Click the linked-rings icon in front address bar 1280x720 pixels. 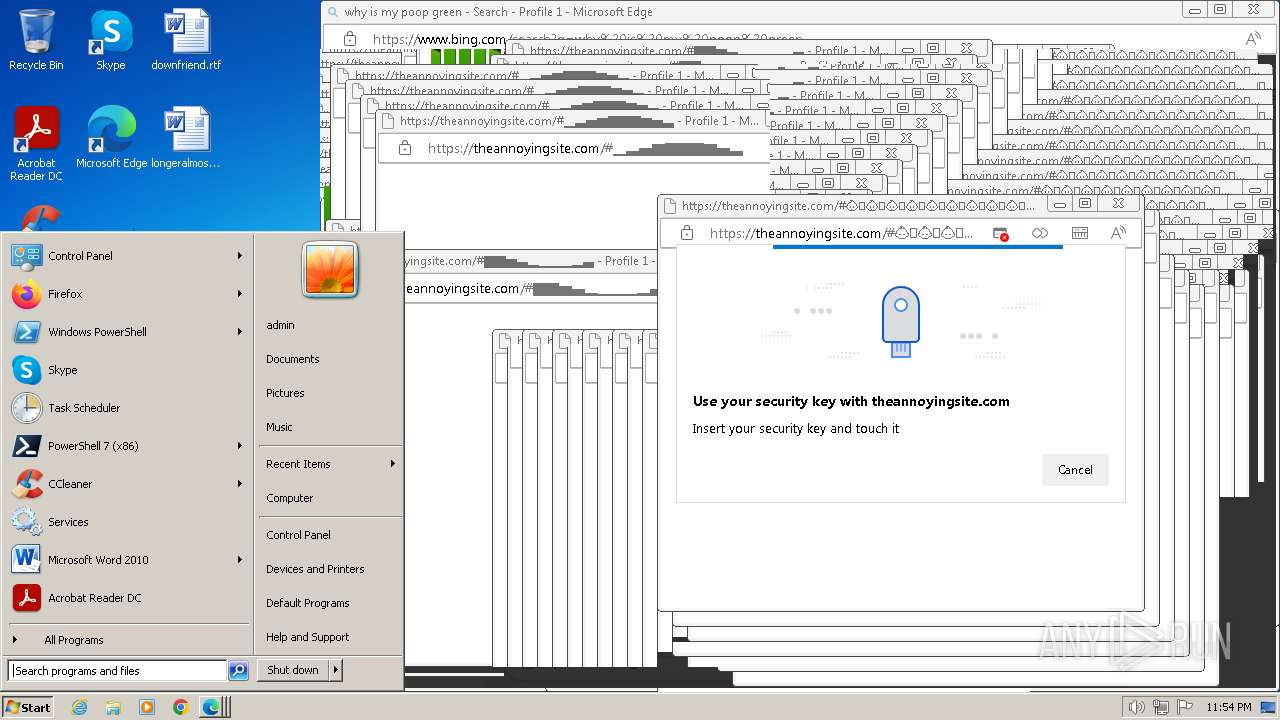[1040, 233]
